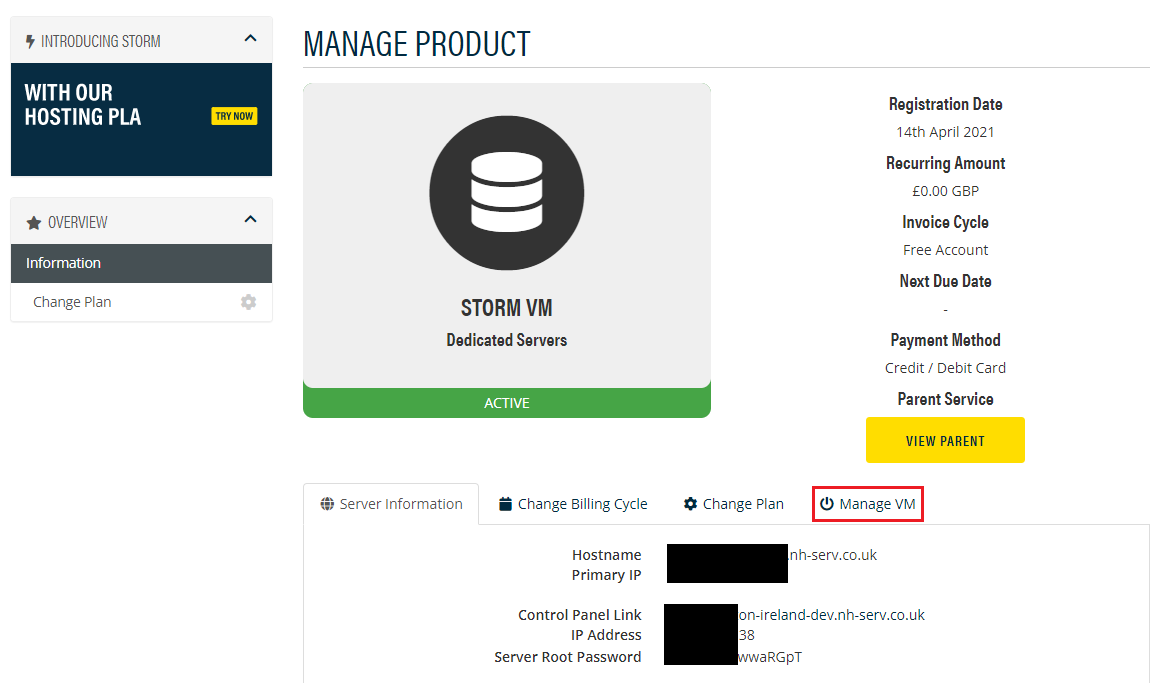Select Information in the sidebar
The width and height of the screenshot is (1165, 683).
(x=141, y=263)
